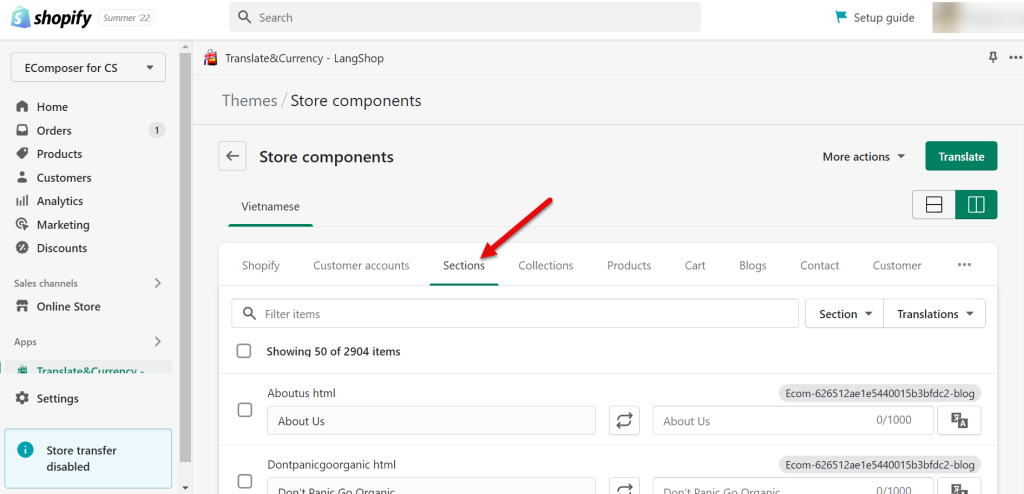Switch to side-by-side layout view icon

(x=976, y=205)
